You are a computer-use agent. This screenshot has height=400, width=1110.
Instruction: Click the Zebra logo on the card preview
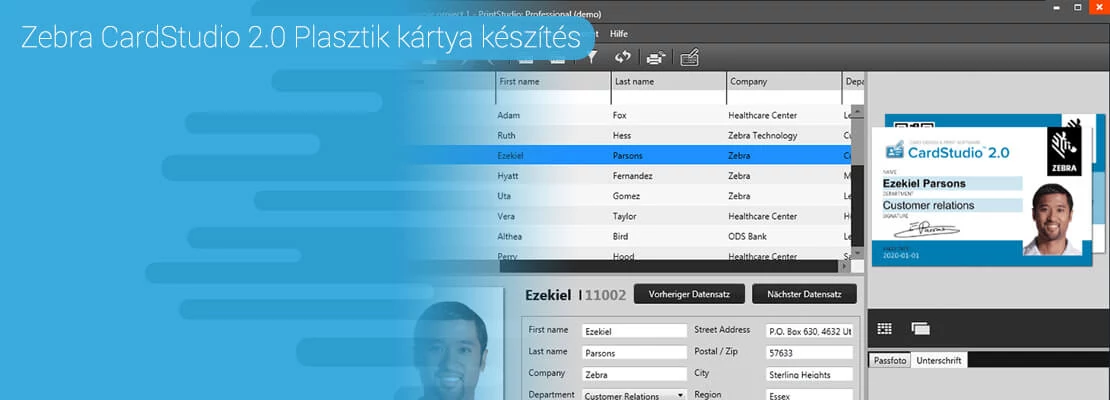(x=1065, y=151)
